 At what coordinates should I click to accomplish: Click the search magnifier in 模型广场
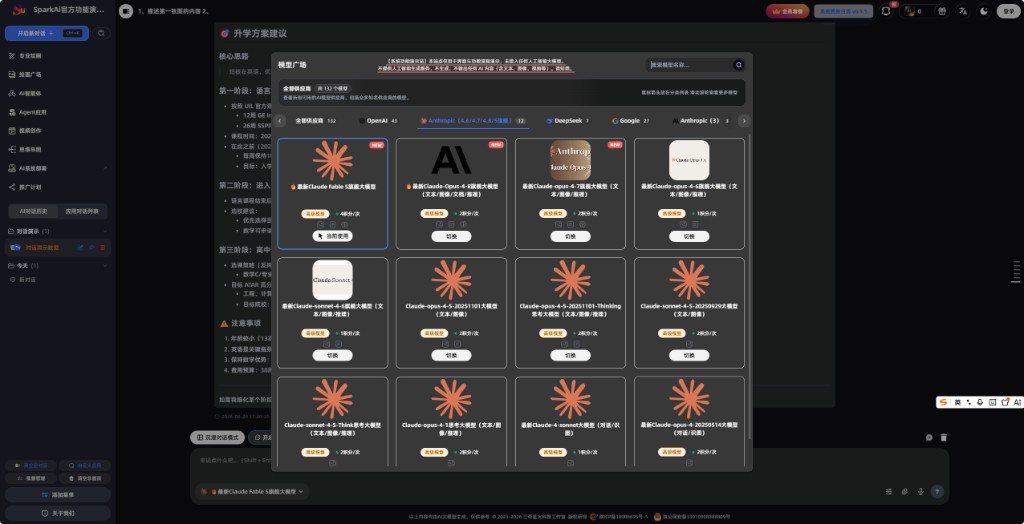pyautogui.click(x=739, y=65)
